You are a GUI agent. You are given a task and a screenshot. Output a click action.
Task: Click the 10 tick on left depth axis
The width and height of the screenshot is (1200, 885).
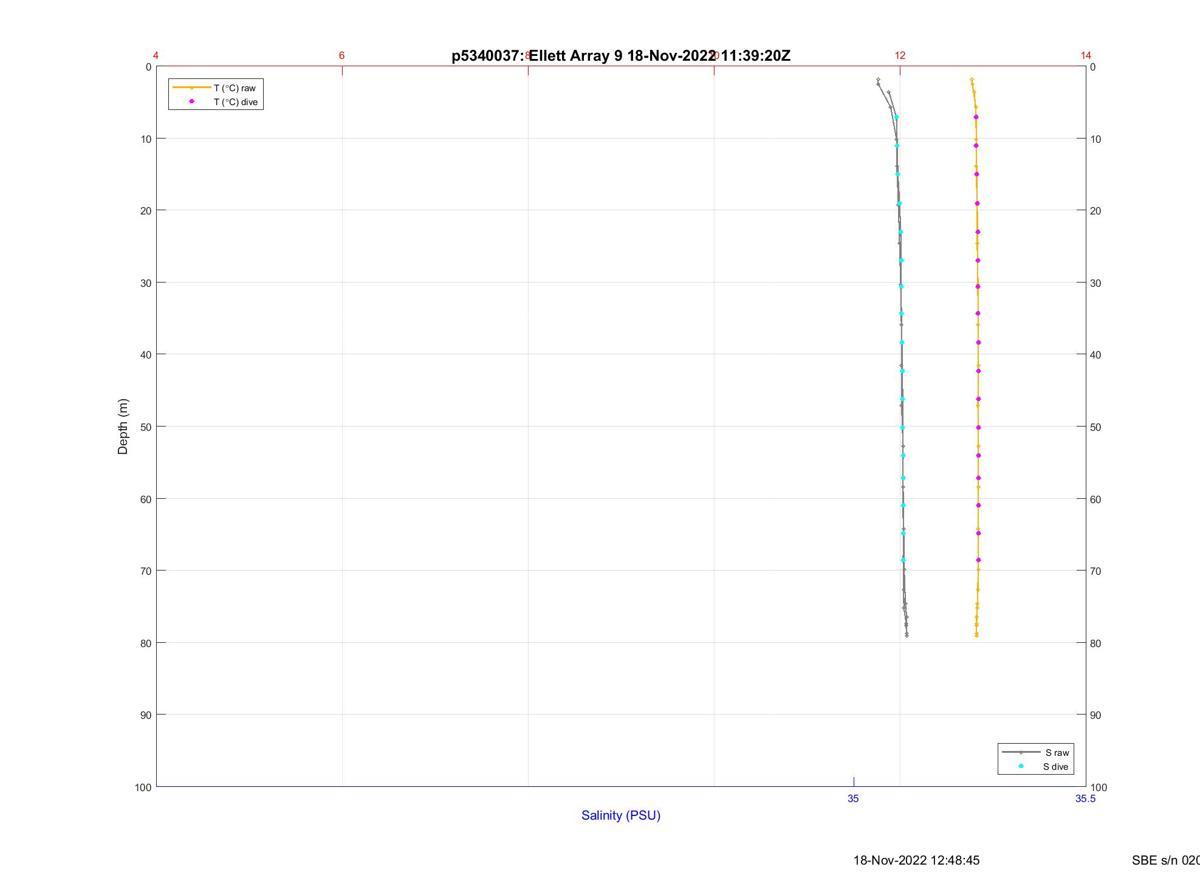(146, 139)
